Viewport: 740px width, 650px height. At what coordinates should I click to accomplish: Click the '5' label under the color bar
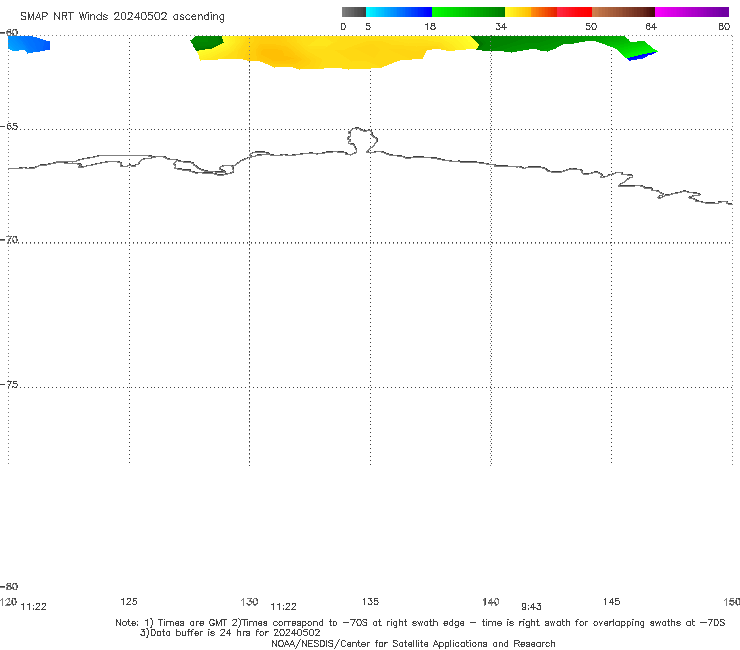[x=368, y=26]
